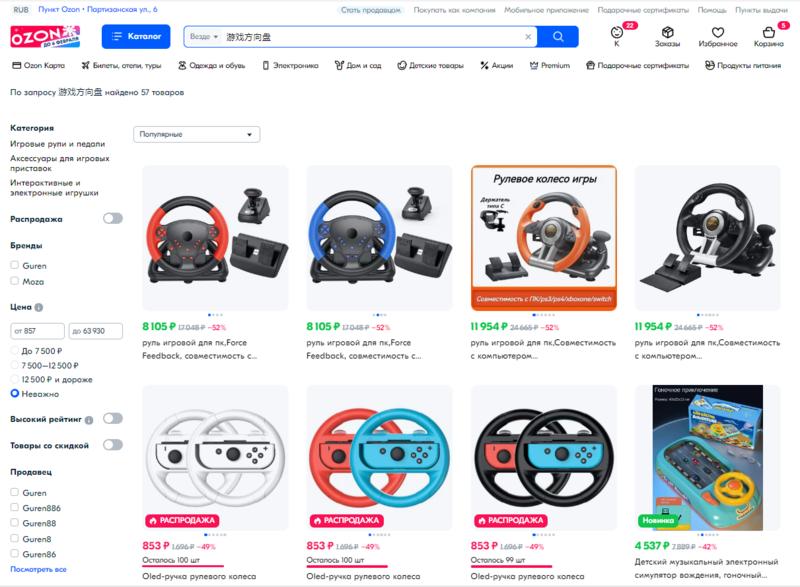Clear the search field with X icon
This screenshot has width=800, height=587.
(528, 37)
